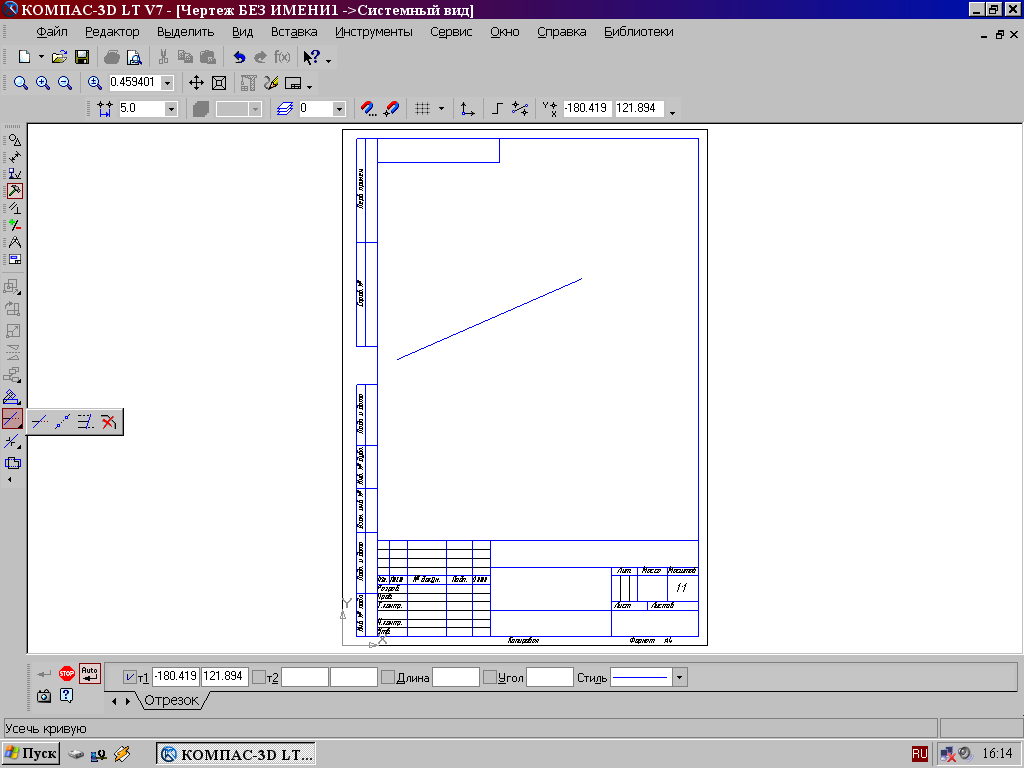This screenshot has width=1024, height=768.
Task: Pick the trim curve tool in flyout
Action: pos(40,422)
